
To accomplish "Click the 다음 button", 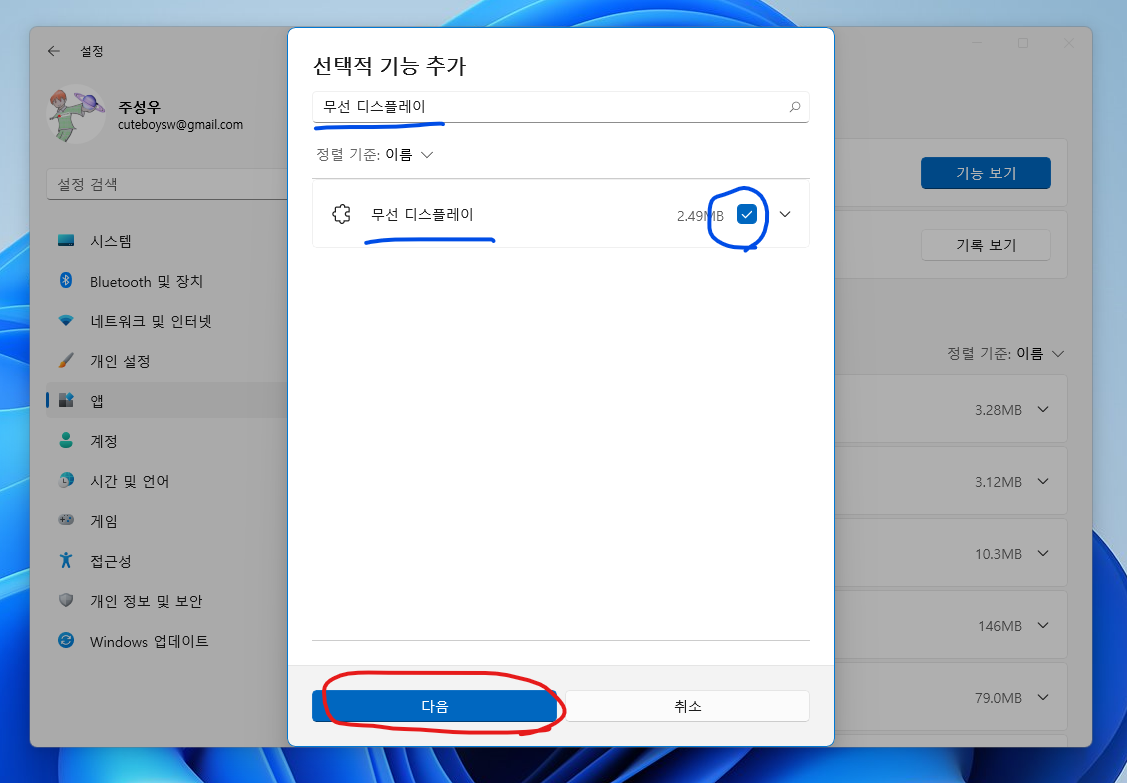I will point(434,706).
